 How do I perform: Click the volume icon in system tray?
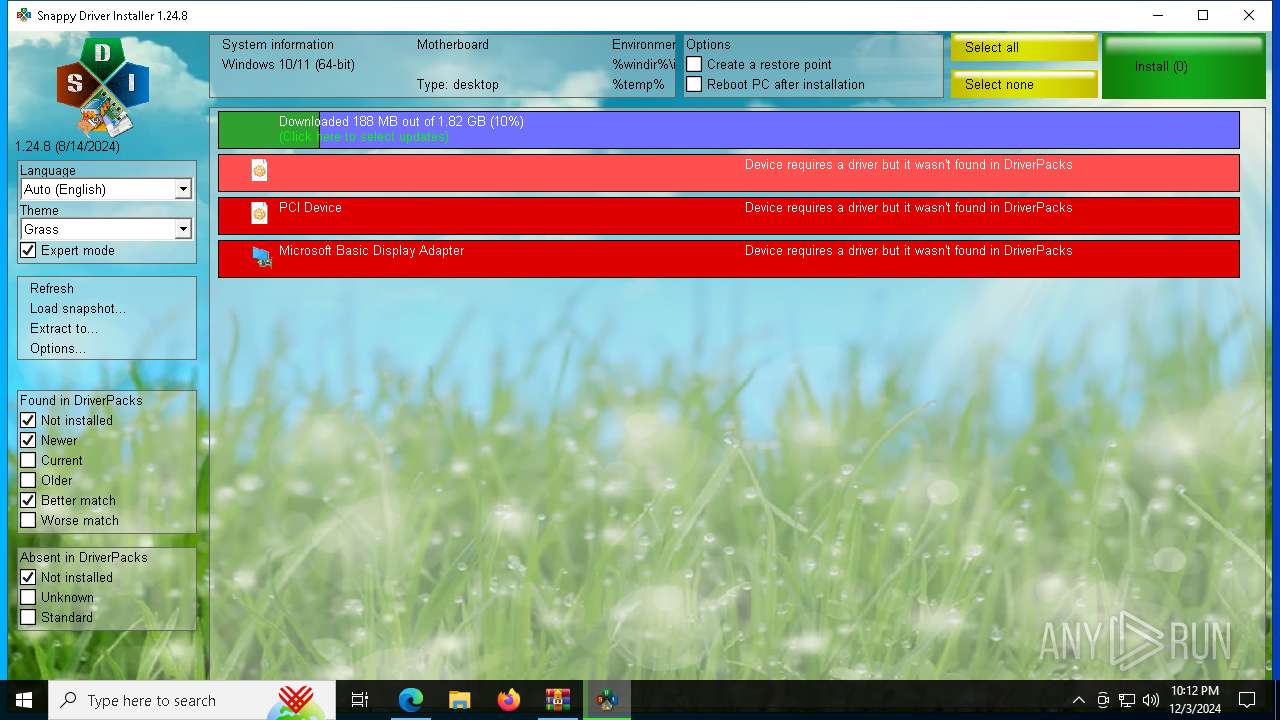click(x=1151, y=700)
